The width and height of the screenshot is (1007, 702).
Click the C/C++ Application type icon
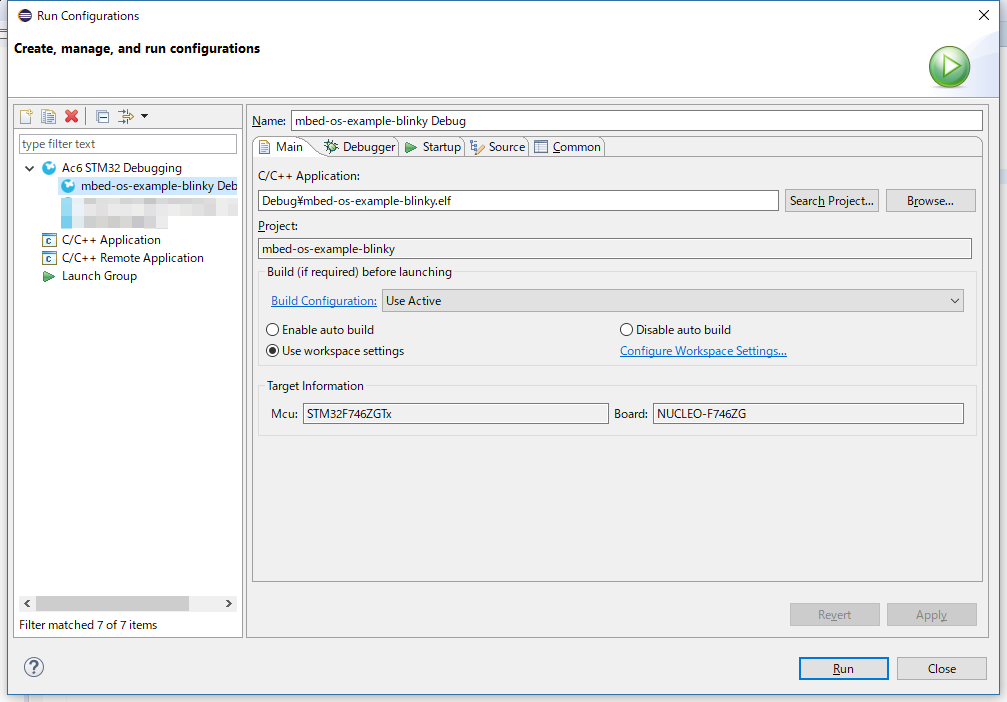click(49, 240)
